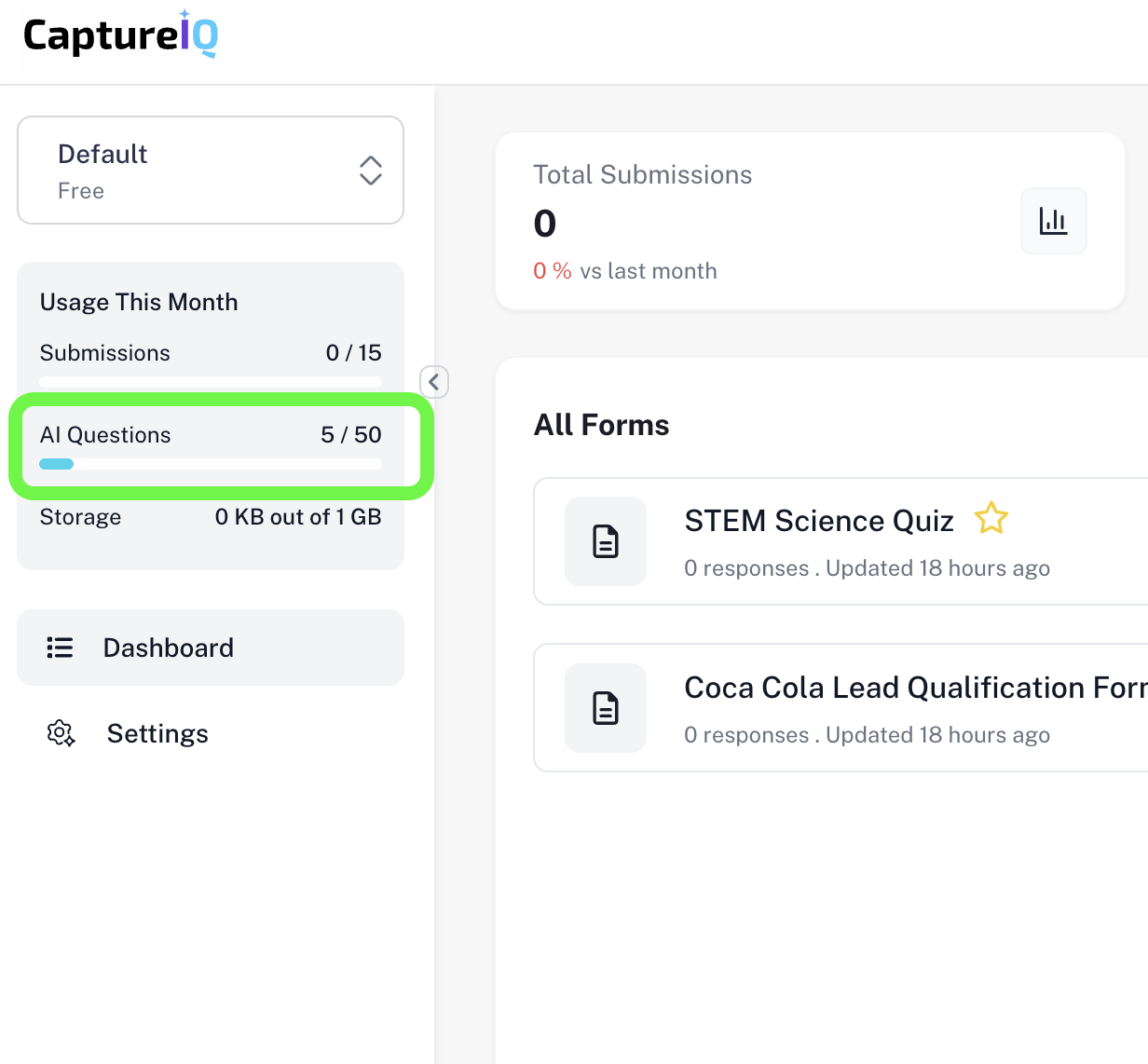
Task: Click the Dashboard list icon
Action: [60, 648]
